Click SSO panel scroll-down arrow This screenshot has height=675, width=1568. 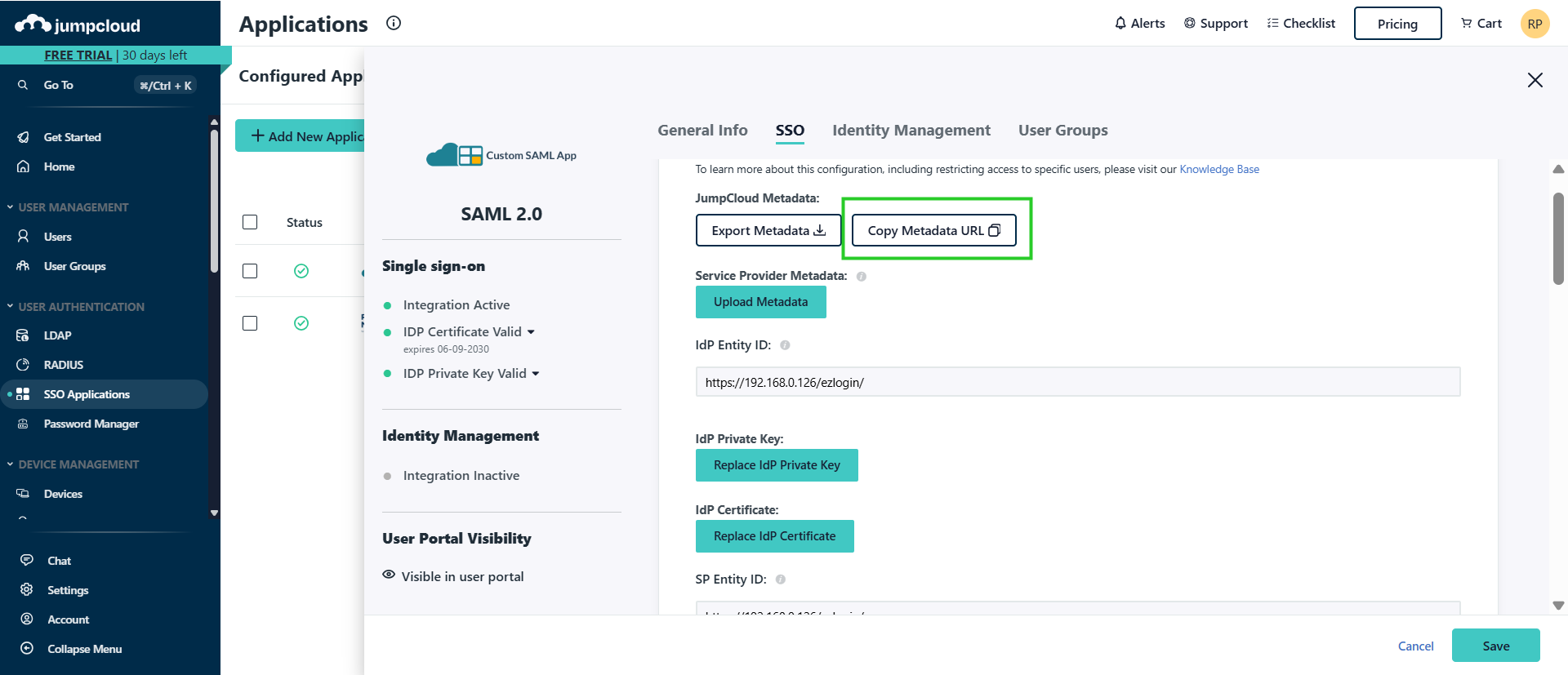[1558, 606]
